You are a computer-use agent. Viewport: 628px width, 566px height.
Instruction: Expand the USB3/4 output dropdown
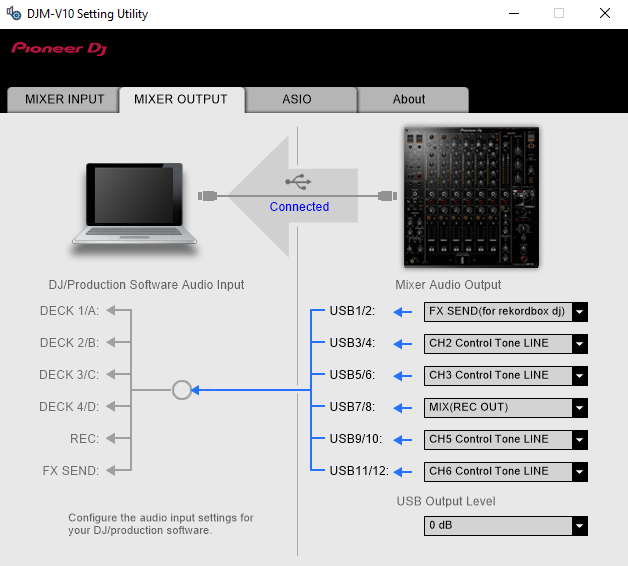(506, 344)
